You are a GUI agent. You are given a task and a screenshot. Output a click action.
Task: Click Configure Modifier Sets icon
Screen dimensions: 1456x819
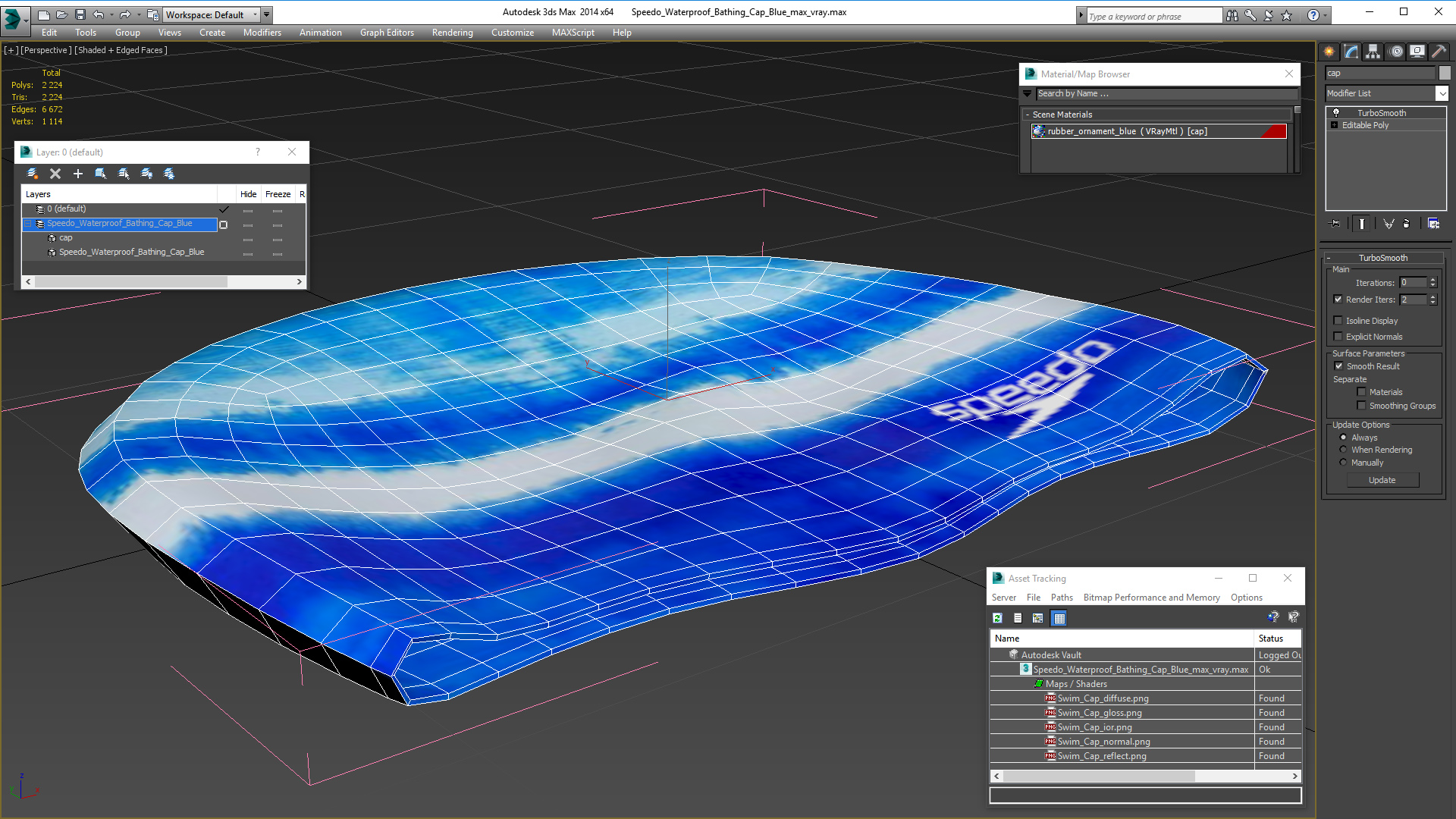click(1434, 224)
